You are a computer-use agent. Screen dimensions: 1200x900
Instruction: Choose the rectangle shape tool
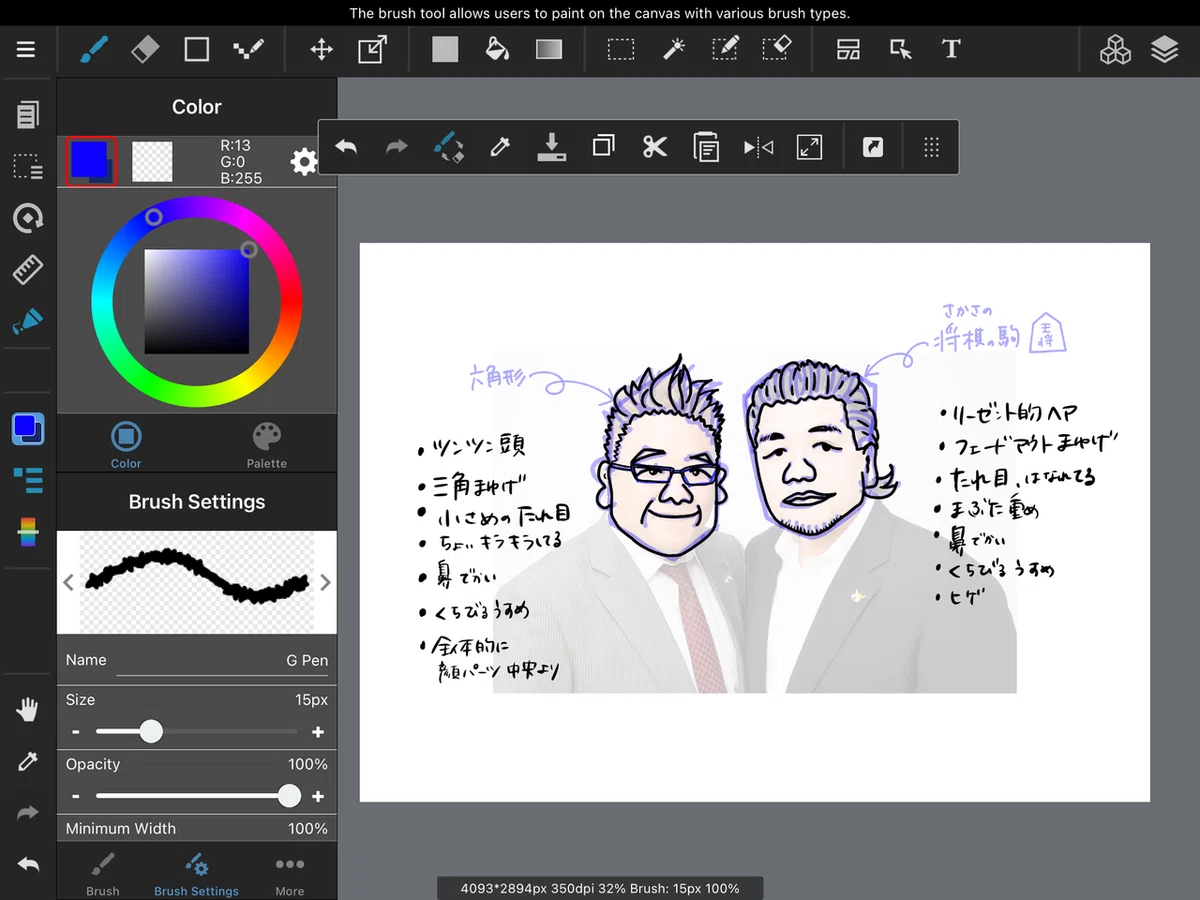pos(197,49)
